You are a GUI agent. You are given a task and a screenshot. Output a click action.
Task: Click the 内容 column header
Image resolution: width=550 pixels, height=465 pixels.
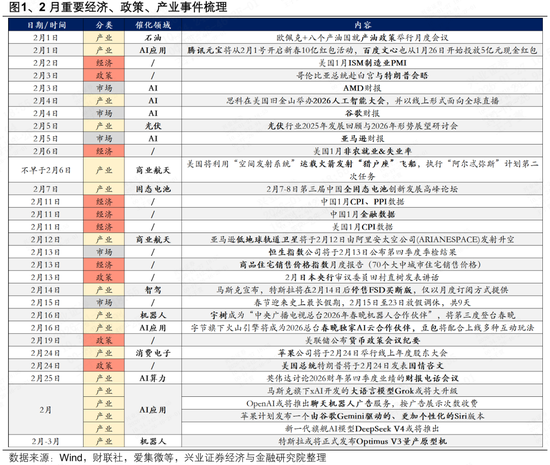(x=362, y=25)
